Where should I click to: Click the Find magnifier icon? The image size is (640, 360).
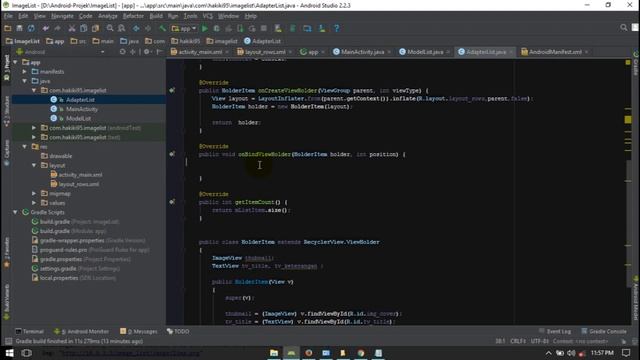coord(110,28)
